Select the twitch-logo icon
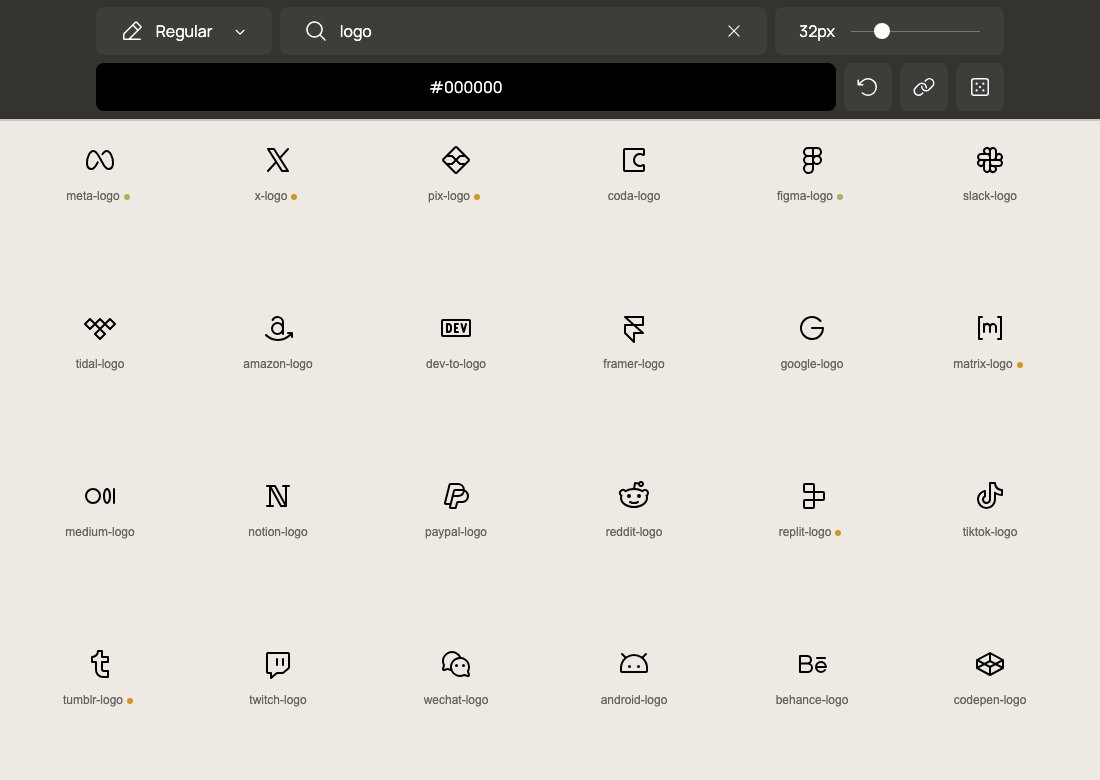The width and height of the screenshot is (1100, 780). tap(278, 664)
